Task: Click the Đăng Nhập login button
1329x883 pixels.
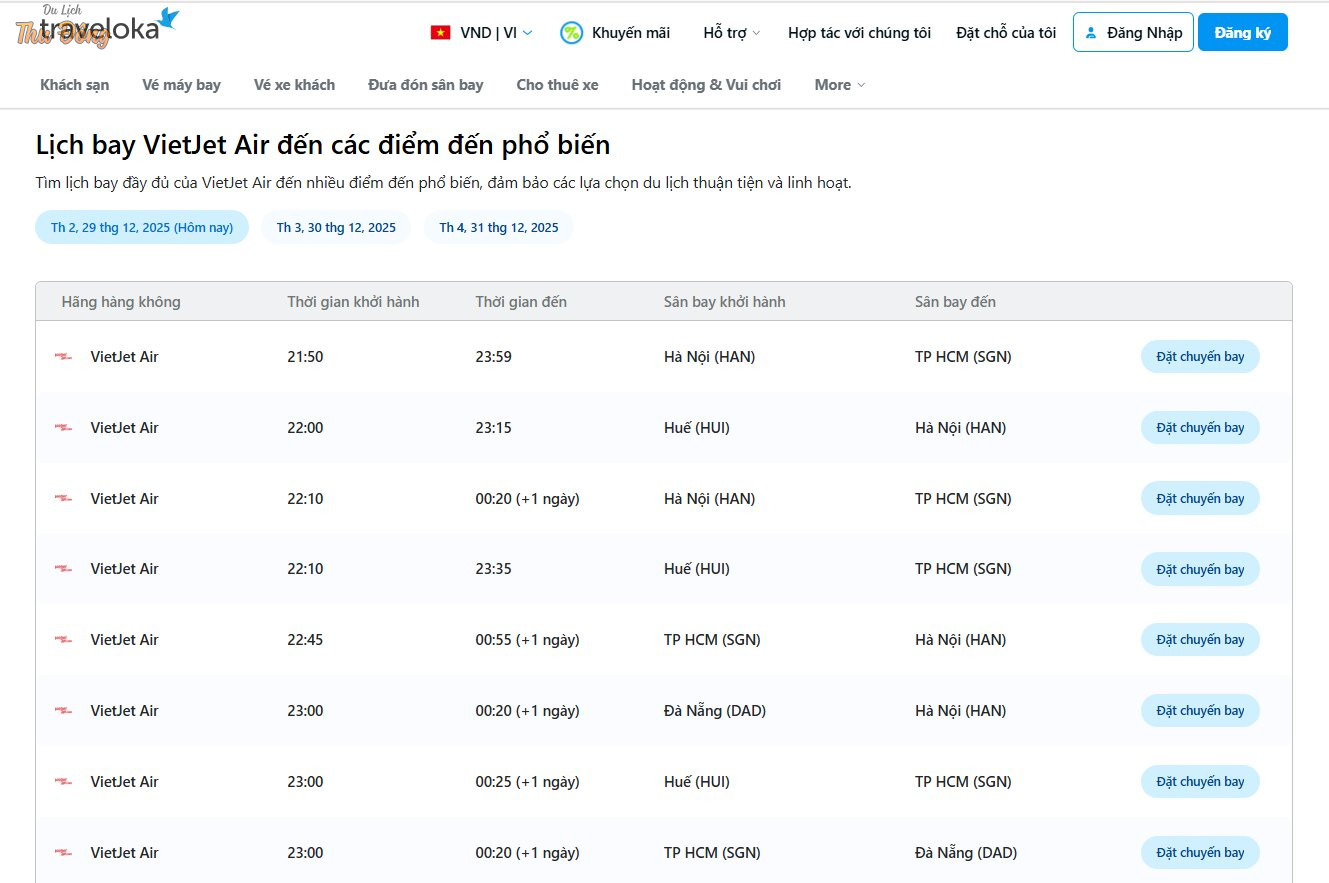Action: pyautogui.click(x=1133, y=32)
